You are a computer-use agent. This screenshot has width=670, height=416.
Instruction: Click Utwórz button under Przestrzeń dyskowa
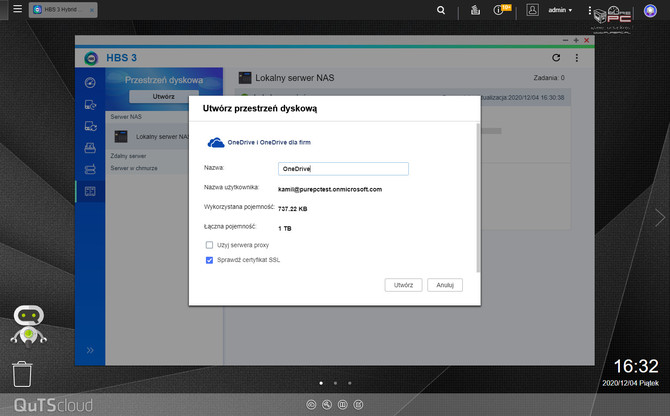click(x=164, y=97)
